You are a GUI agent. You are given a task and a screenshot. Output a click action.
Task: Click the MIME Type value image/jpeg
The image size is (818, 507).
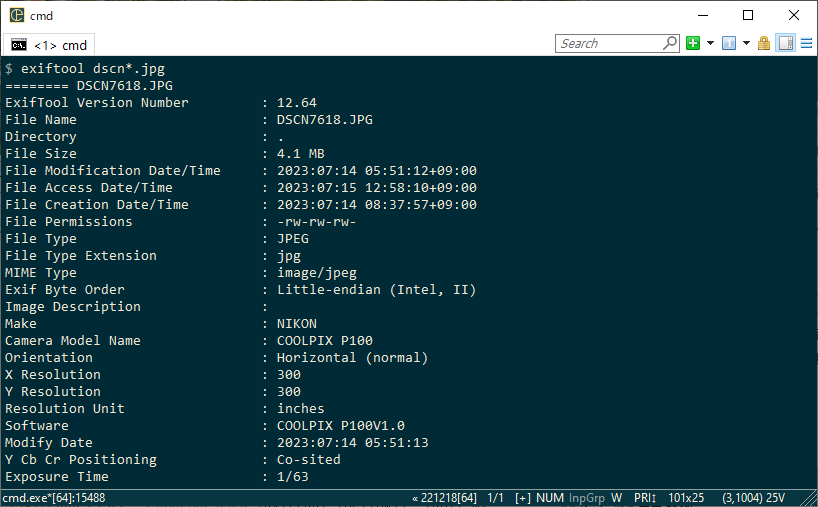point(317,273)
